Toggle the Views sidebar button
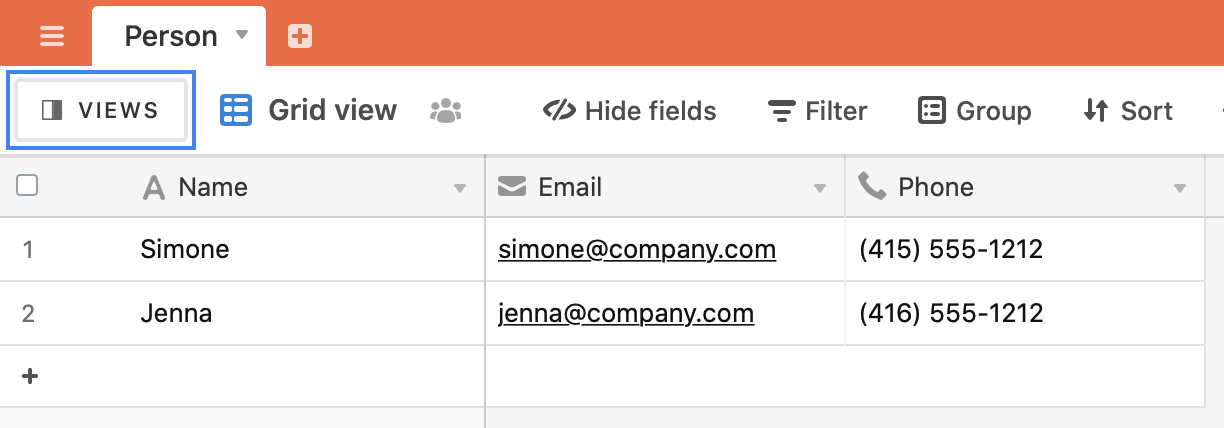The image size is (1224, 428). pos(101,110)
